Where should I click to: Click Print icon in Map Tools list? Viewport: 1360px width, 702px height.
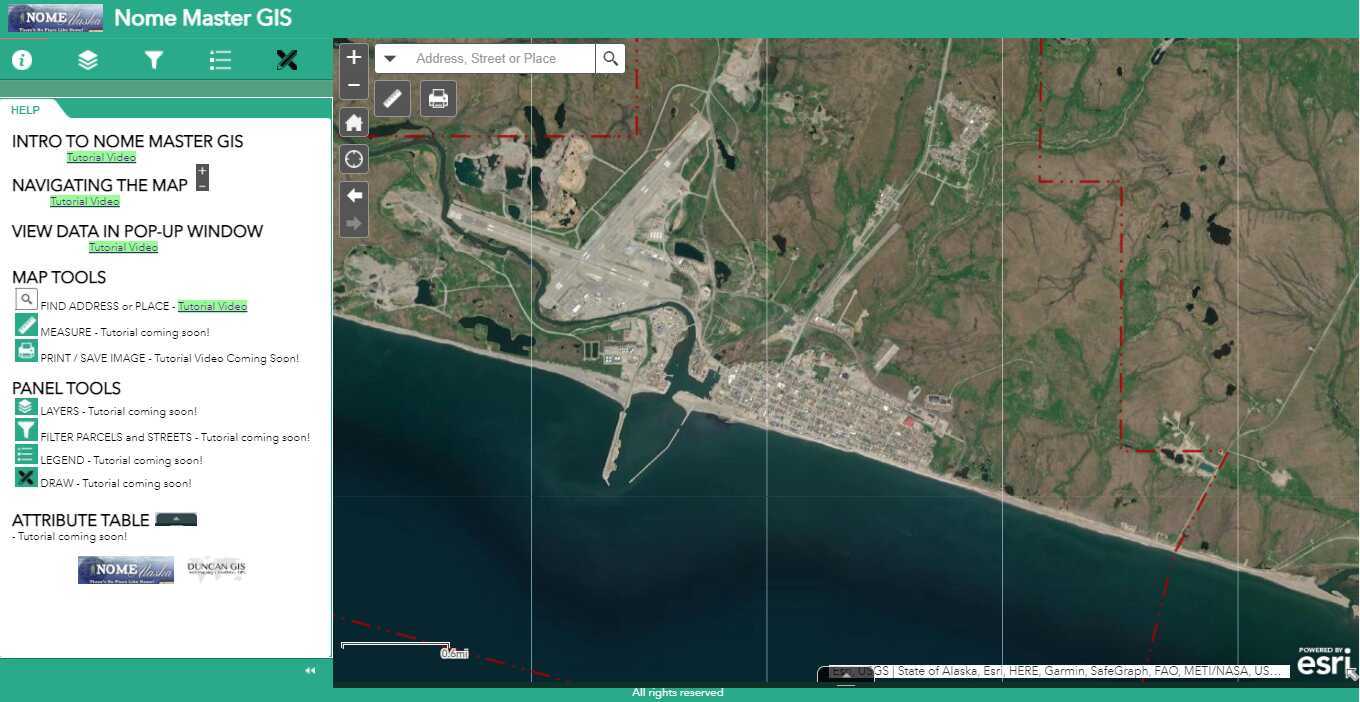(x=27, y=351)
